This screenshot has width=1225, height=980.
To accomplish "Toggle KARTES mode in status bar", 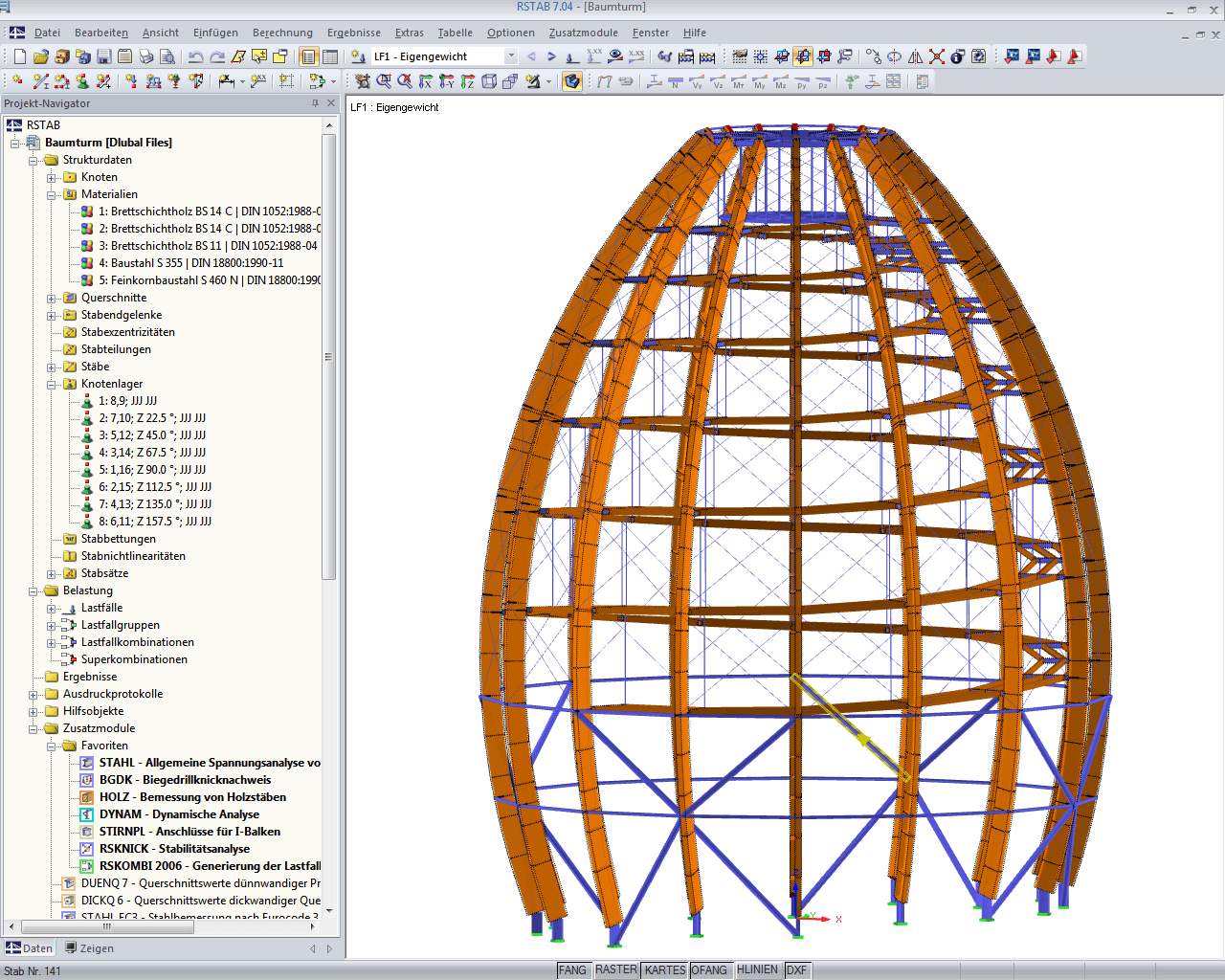I will (665, 970).
